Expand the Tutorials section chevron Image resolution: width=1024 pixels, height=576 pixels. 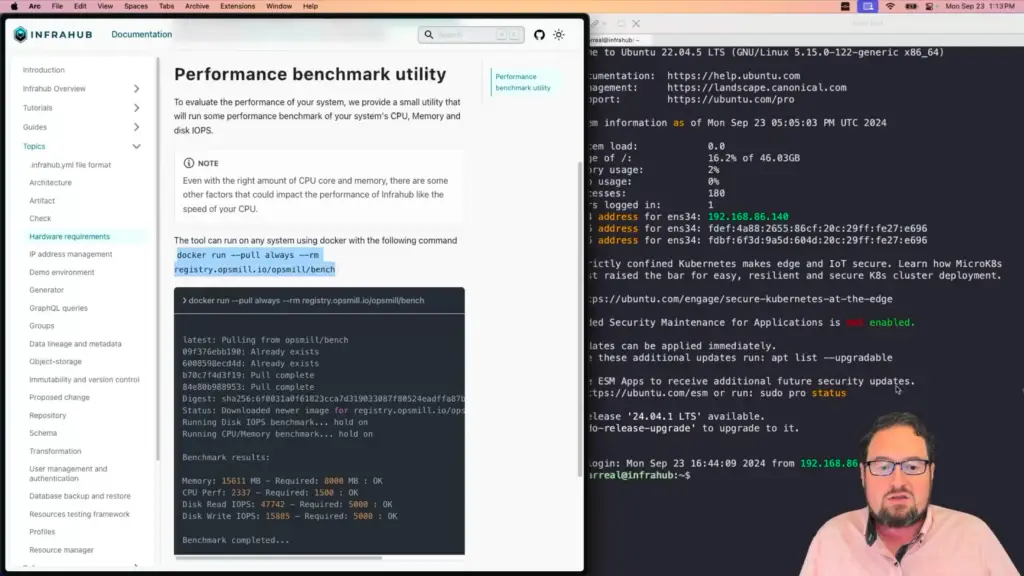tap(136, 108)
